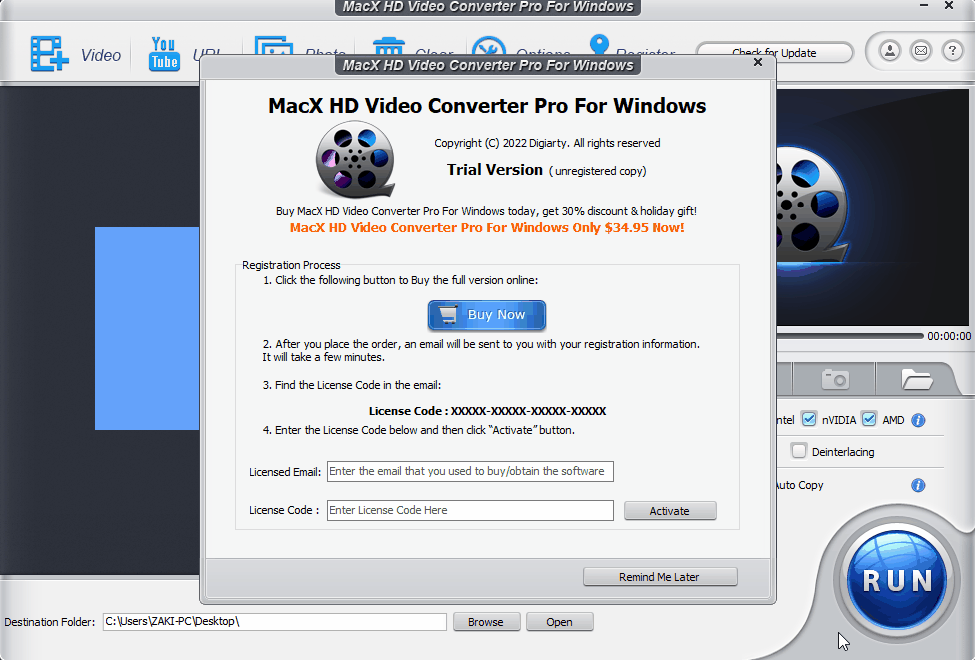Screen dimensions: 975x660
Task: Toggle the nVIDIA checkbox
Action: pyautogui.click(x=808, y=419)
